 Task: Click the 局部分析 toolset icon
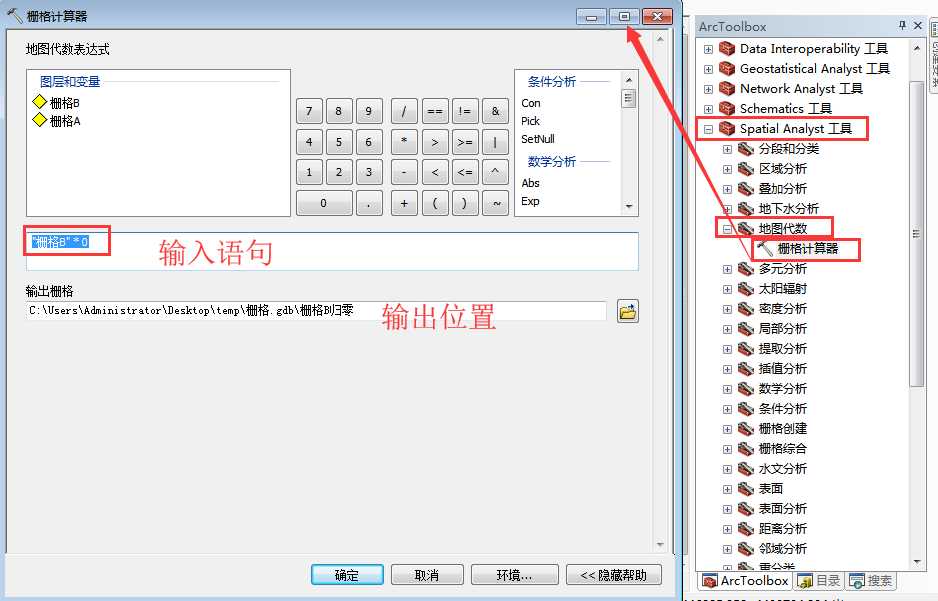[745, 329]
